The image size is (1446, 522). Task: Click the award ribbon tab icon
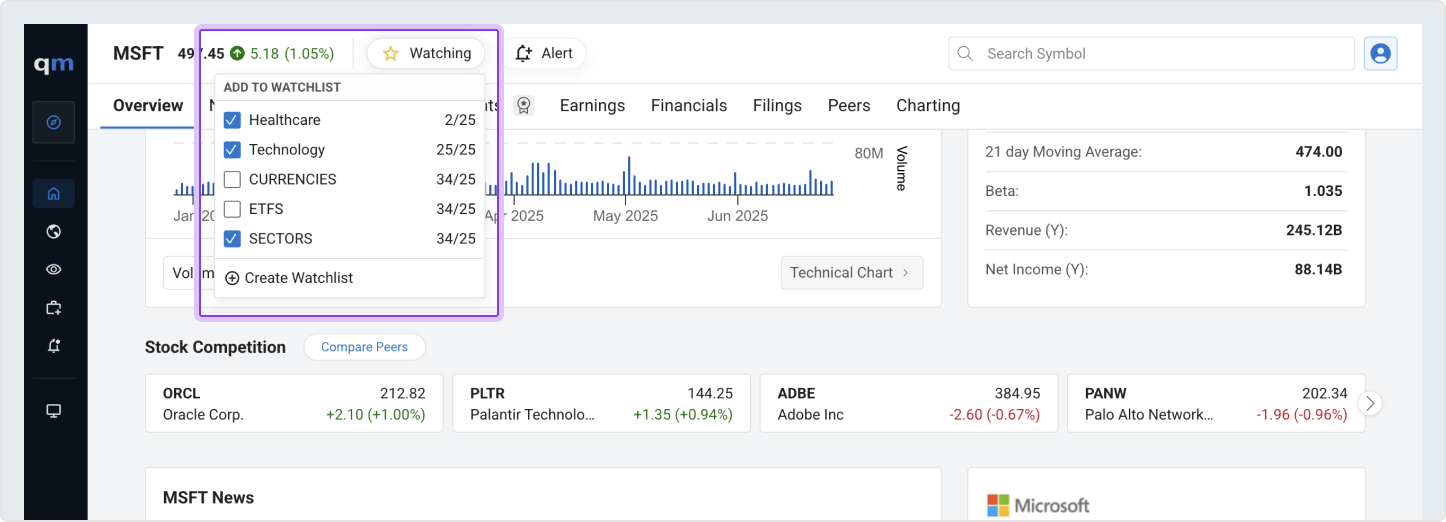tap(523, 105)
